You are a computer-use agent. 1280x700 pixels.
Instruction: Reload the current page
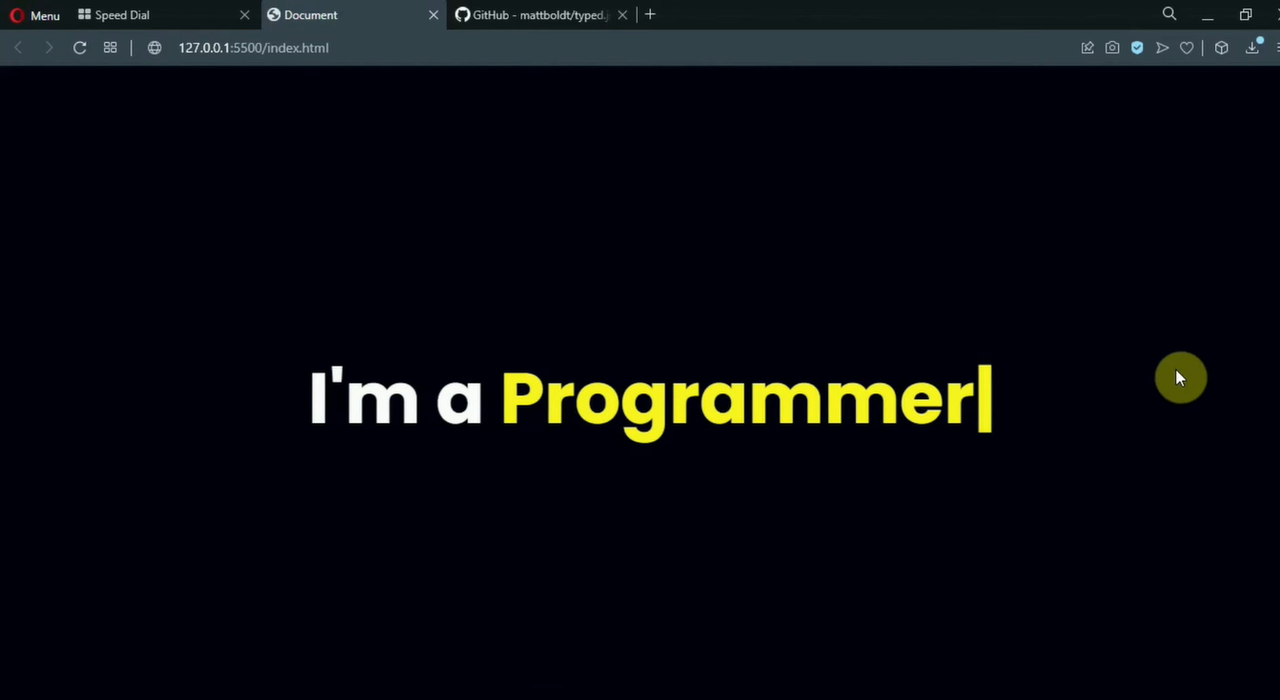[x=80, y=48]
